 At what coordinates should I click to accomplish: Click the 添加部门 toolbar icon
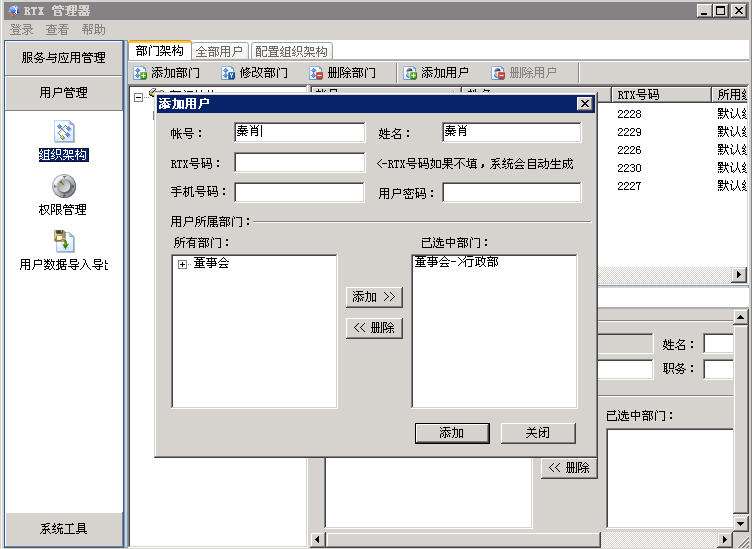pyautogui.click(x=141, y=73)
